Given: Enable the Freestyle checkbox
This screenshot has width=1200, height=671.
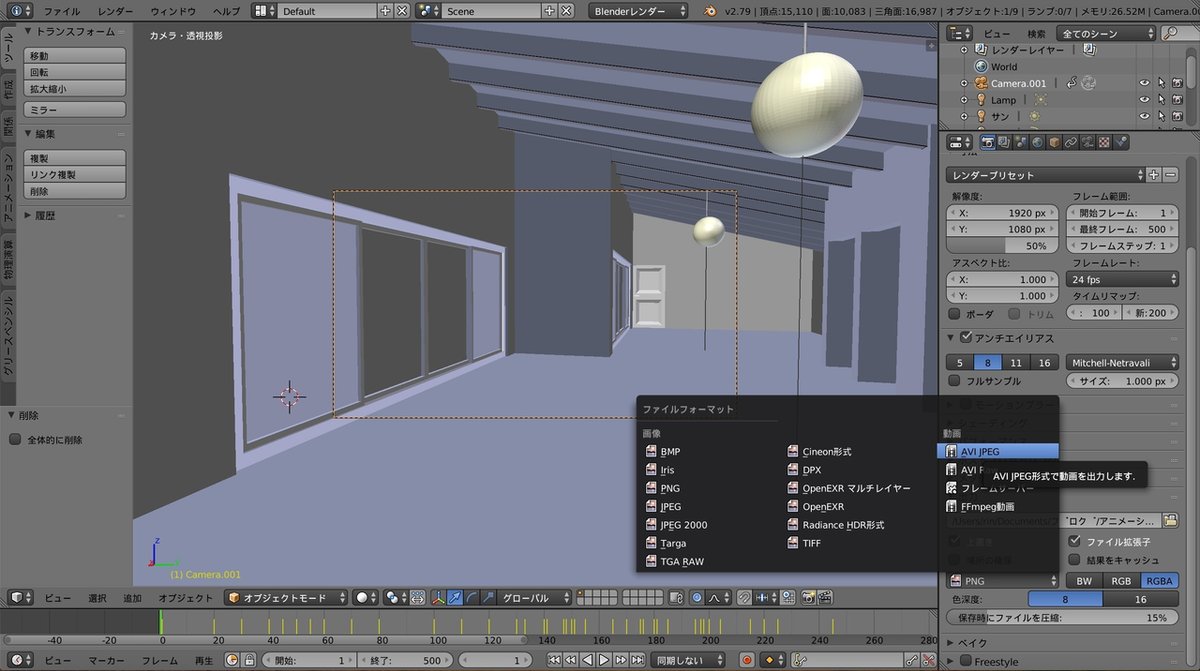Looking at the screenshot, I should coord(966,661).
